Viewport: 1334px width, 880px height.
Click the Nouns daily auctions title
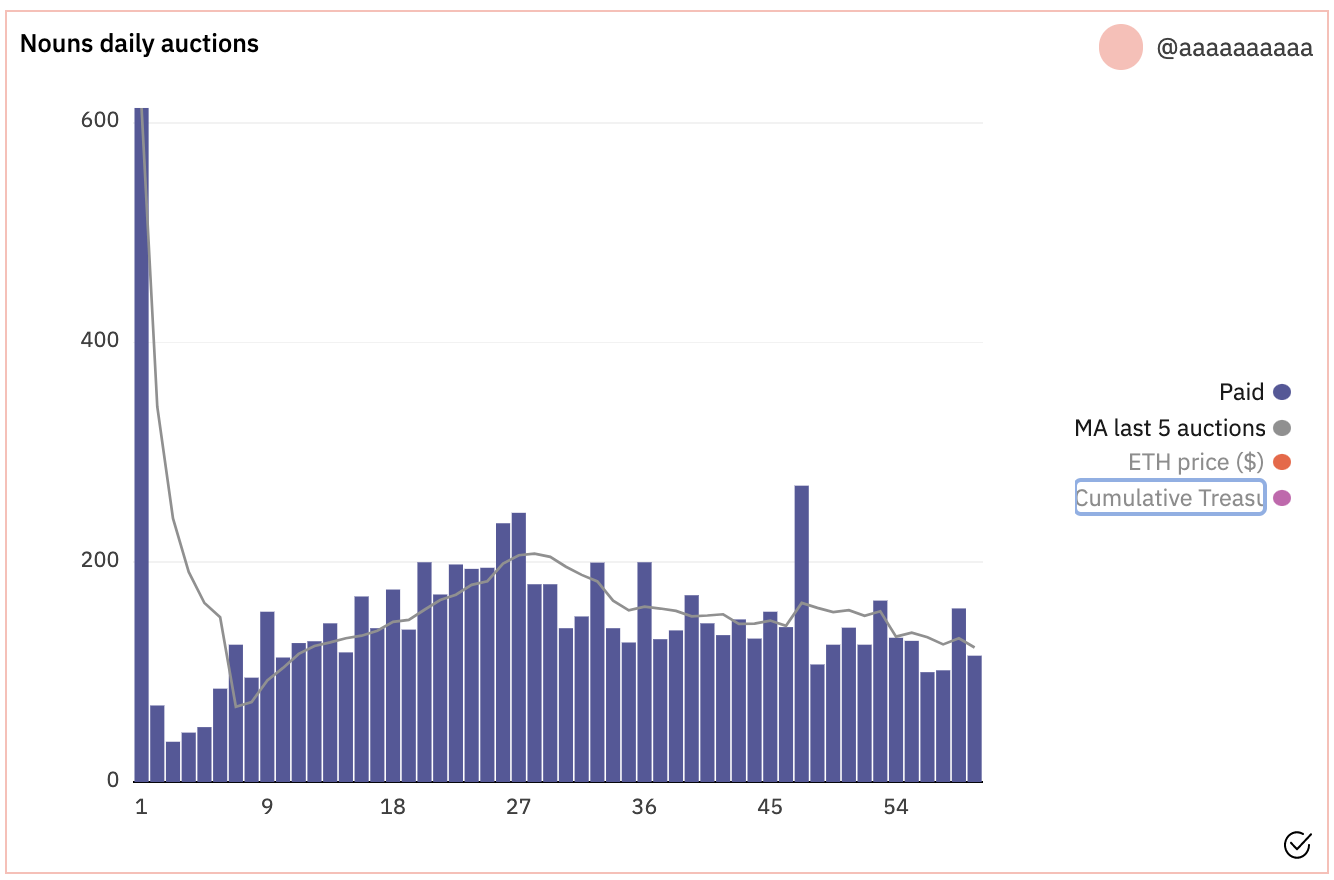(139, 44)
